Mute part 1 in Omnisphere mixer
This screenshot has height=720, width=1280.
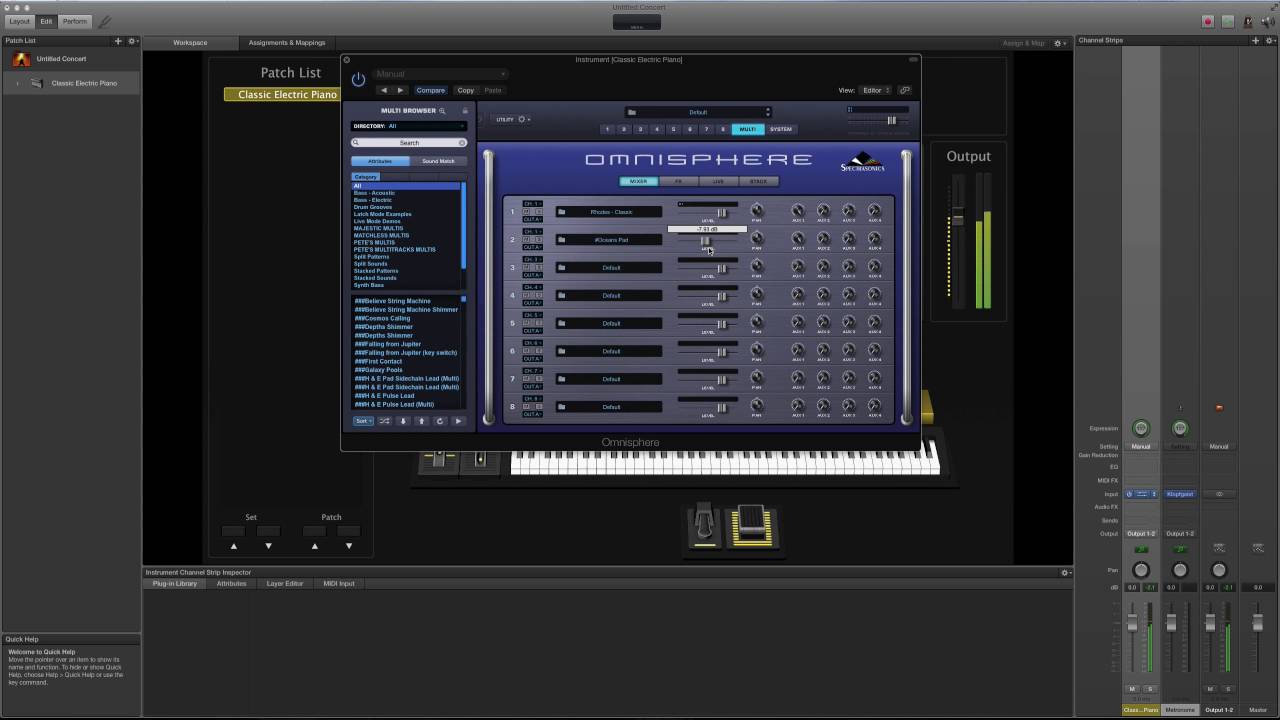coord(527,212)
